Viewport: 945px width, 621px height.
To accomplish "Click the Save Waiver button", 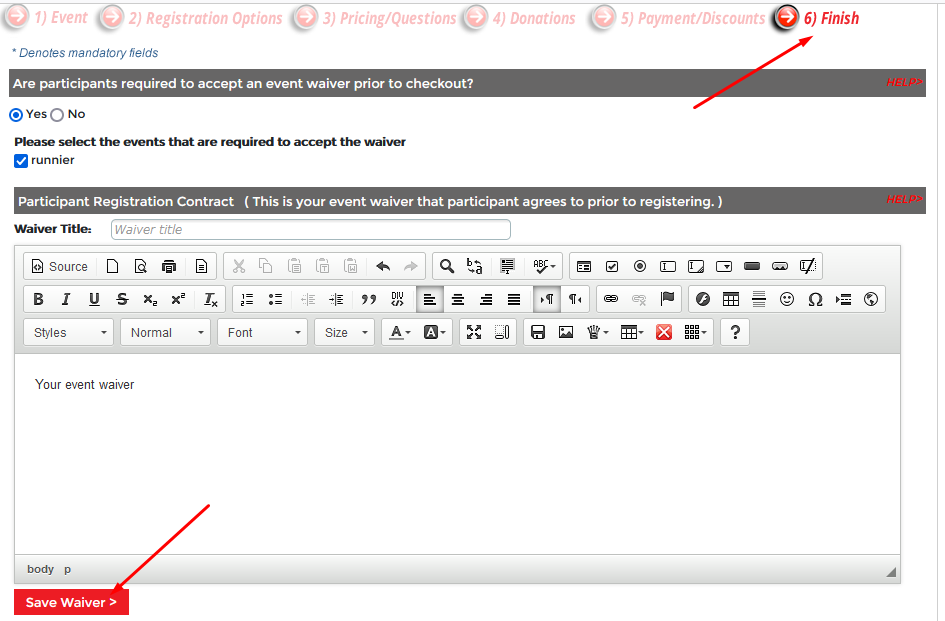I will pos(71,602).
